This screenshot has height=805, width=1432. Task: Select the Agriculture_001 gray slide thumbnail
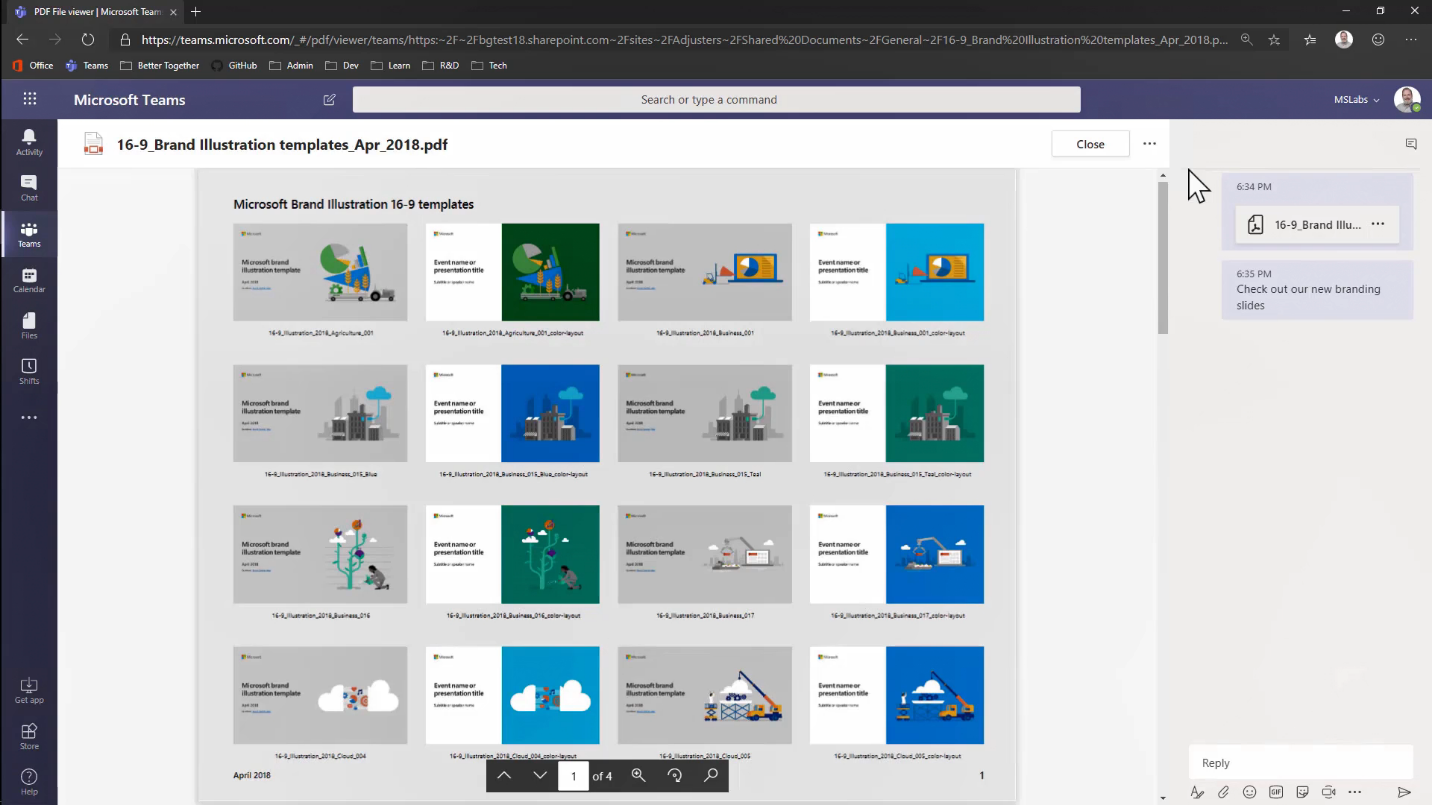point(320,272)
